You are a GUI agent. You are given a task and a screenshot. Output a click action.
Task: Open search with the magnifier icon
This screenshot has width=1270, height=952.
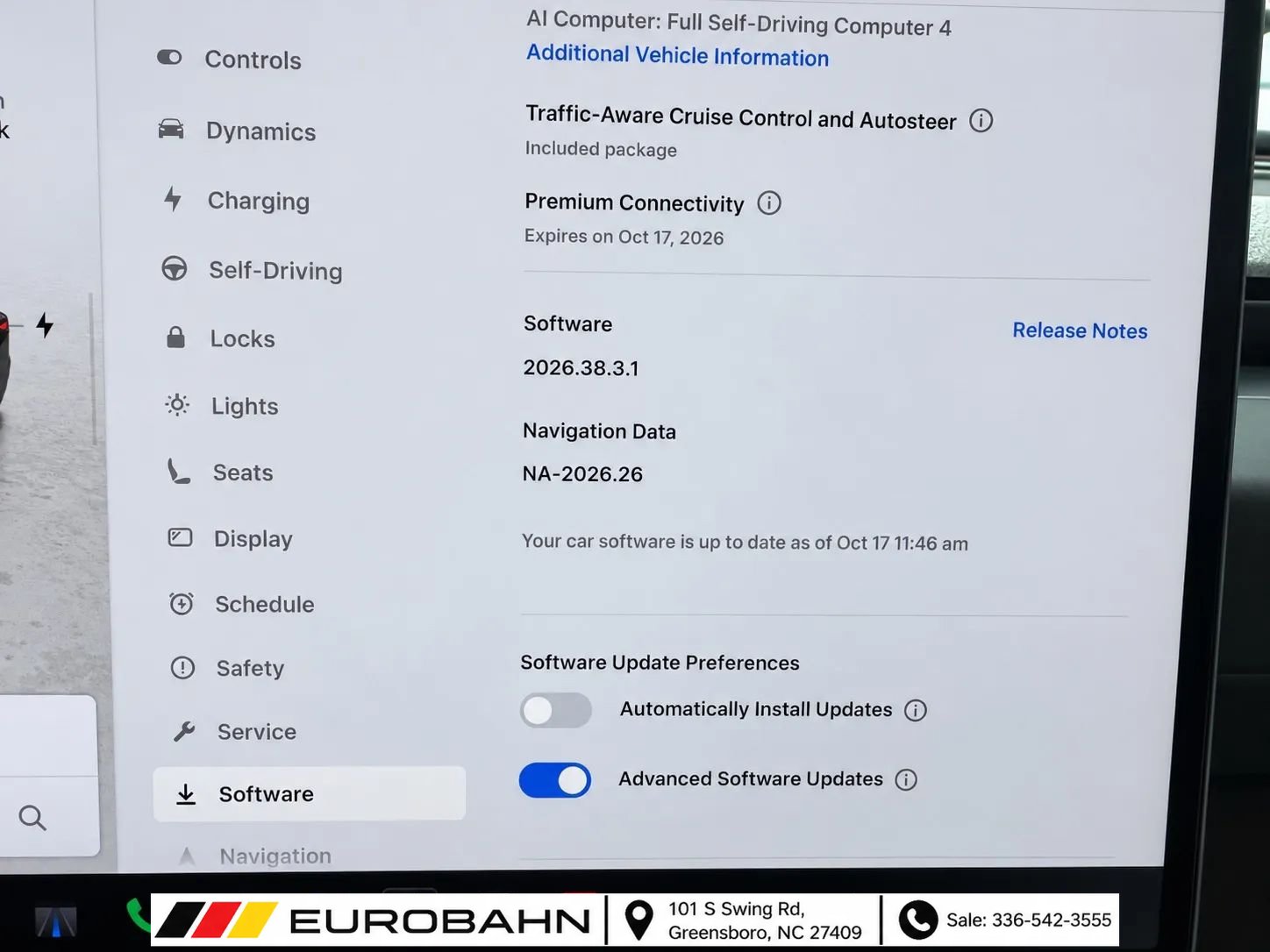click(32, 818)
